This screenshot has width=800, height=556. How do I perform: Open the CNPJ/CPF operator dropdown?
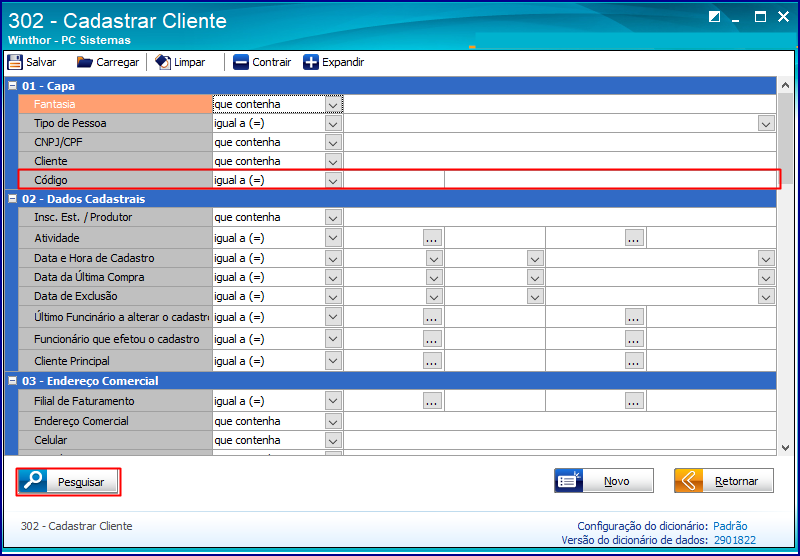333,142
